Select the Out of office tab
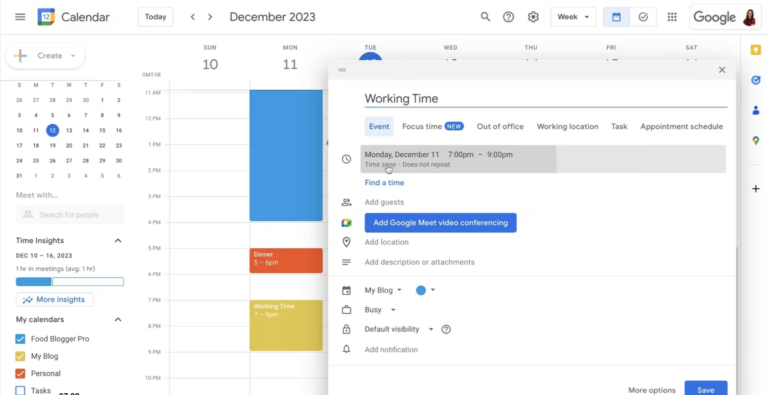 click(x=500, y=126)
